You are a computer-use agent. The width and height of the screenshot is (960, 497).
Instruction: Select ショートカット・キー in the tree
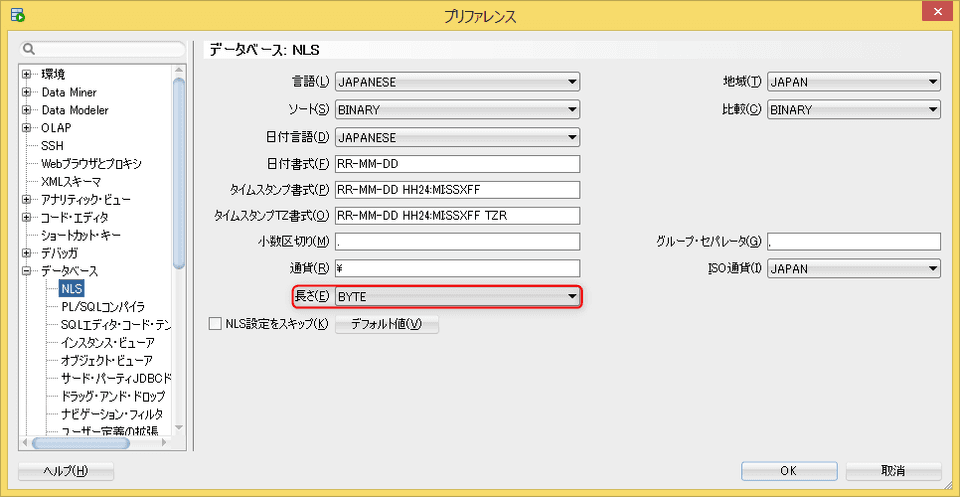click(x=81, y=235)
